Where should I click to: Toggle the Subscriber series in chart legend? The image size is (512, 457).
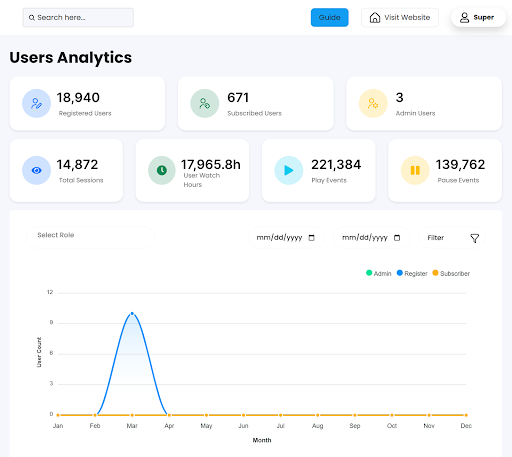[x=451, y=273]
